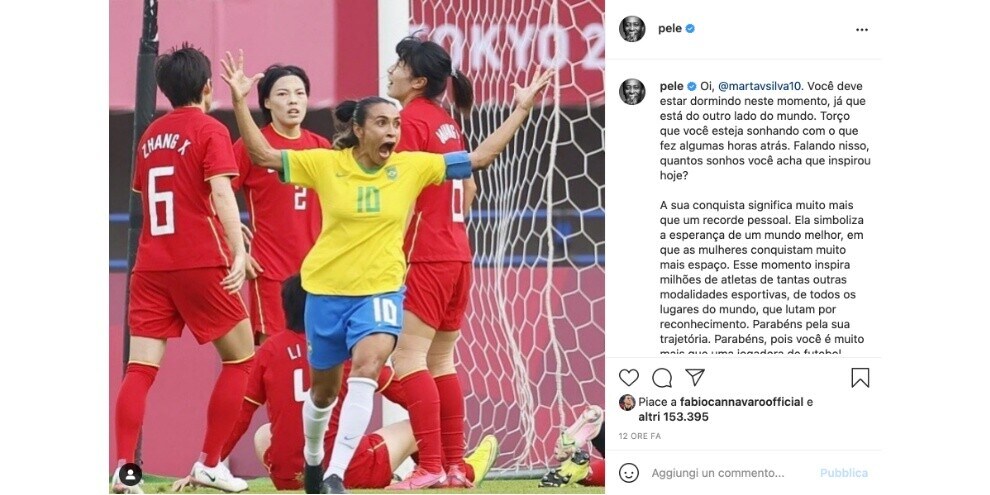The height and width of the screenshot is (495, 990).
Task: Click the Pubblica button
Action: [844, 473]
